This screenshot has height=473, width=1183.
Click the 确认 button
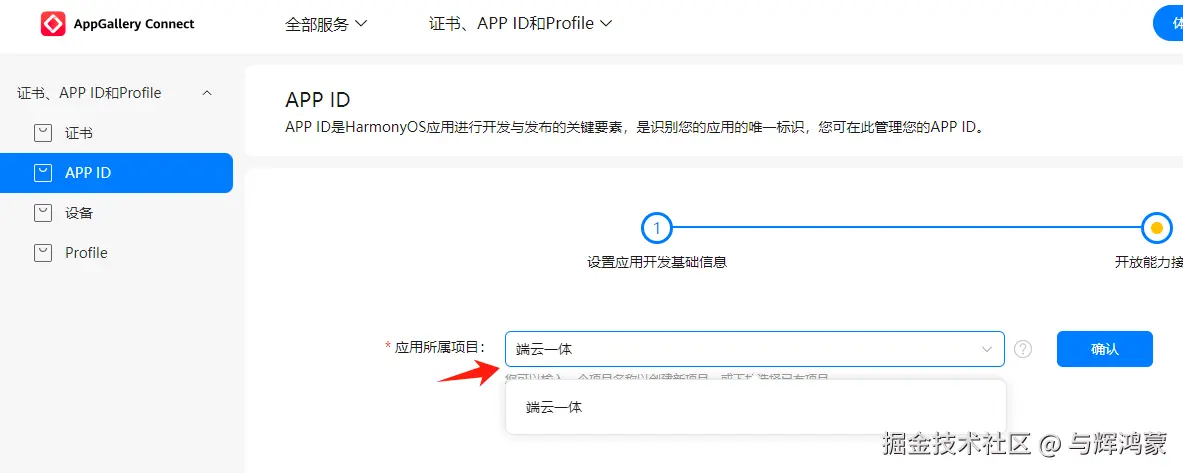[x=1105, y=349]
